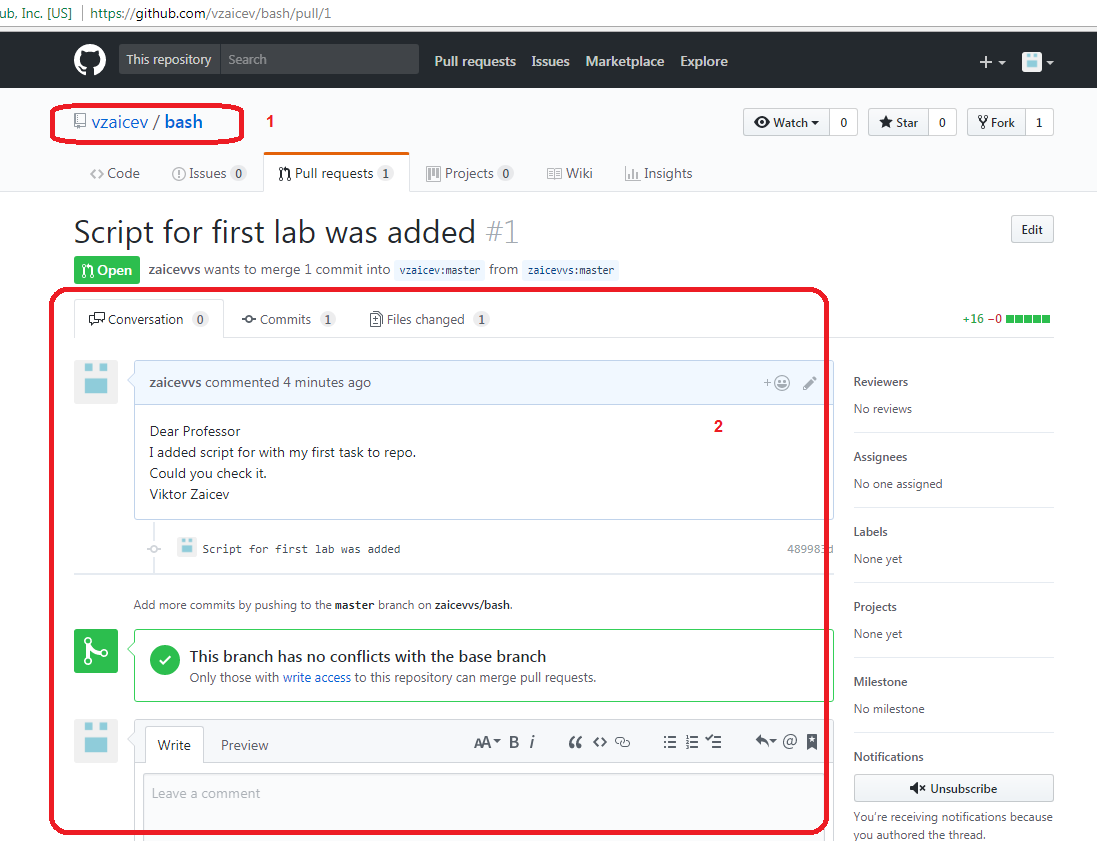Fork the bash repository
Image resolution: width=1097 pixels, height=841 pixels.
point(996,122)
